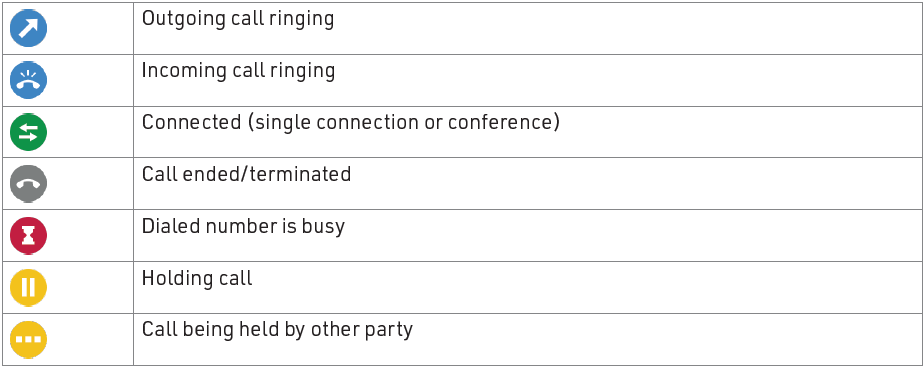Click 'Connected (single connection or conference)' text

point(351,123)
